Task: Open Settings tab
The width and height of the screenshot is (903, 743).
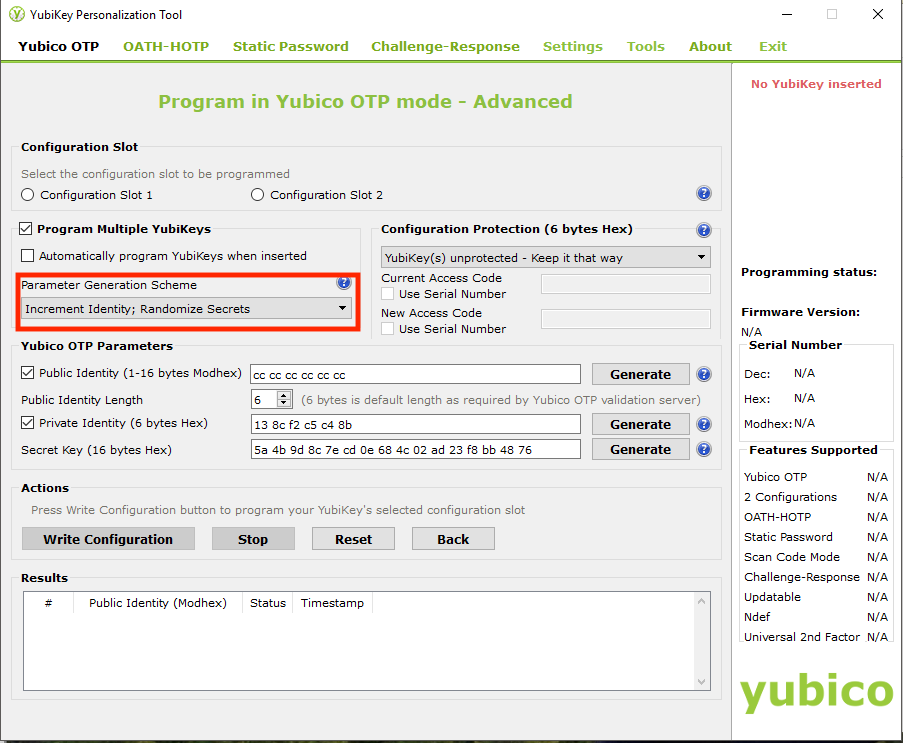Action: 572,46
